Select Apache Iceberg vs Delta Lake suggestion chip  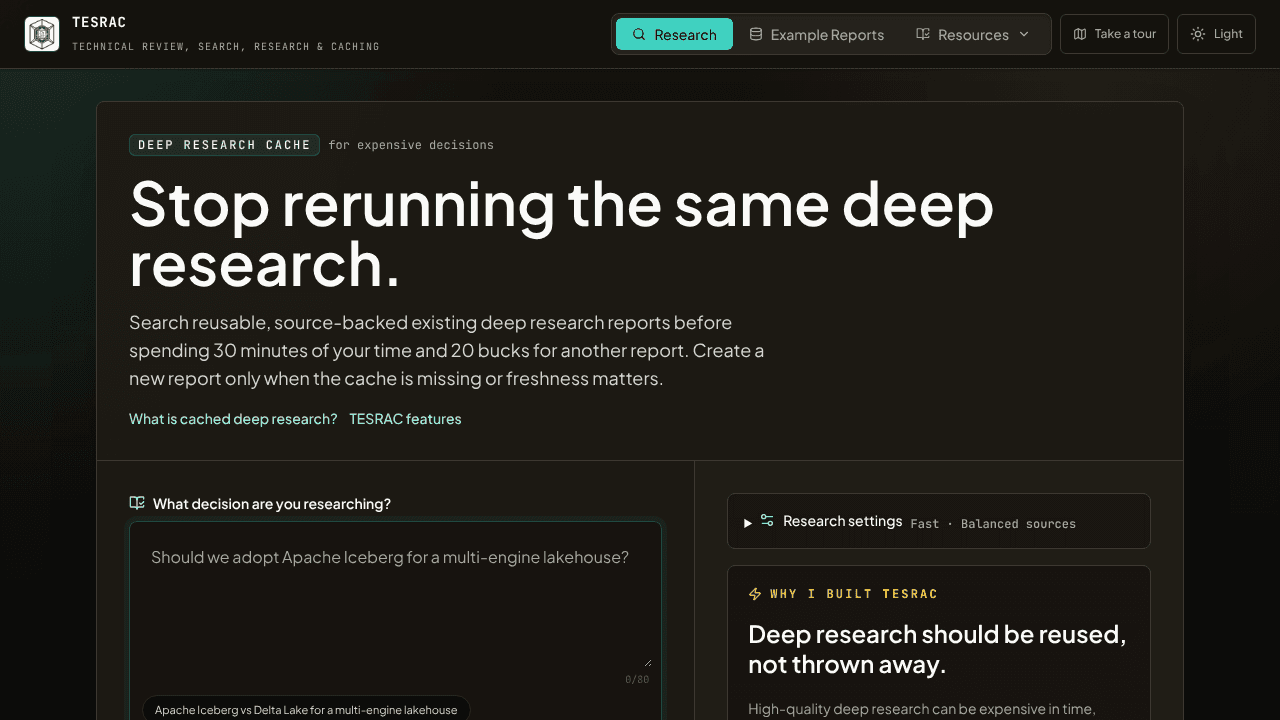point(306,709)
